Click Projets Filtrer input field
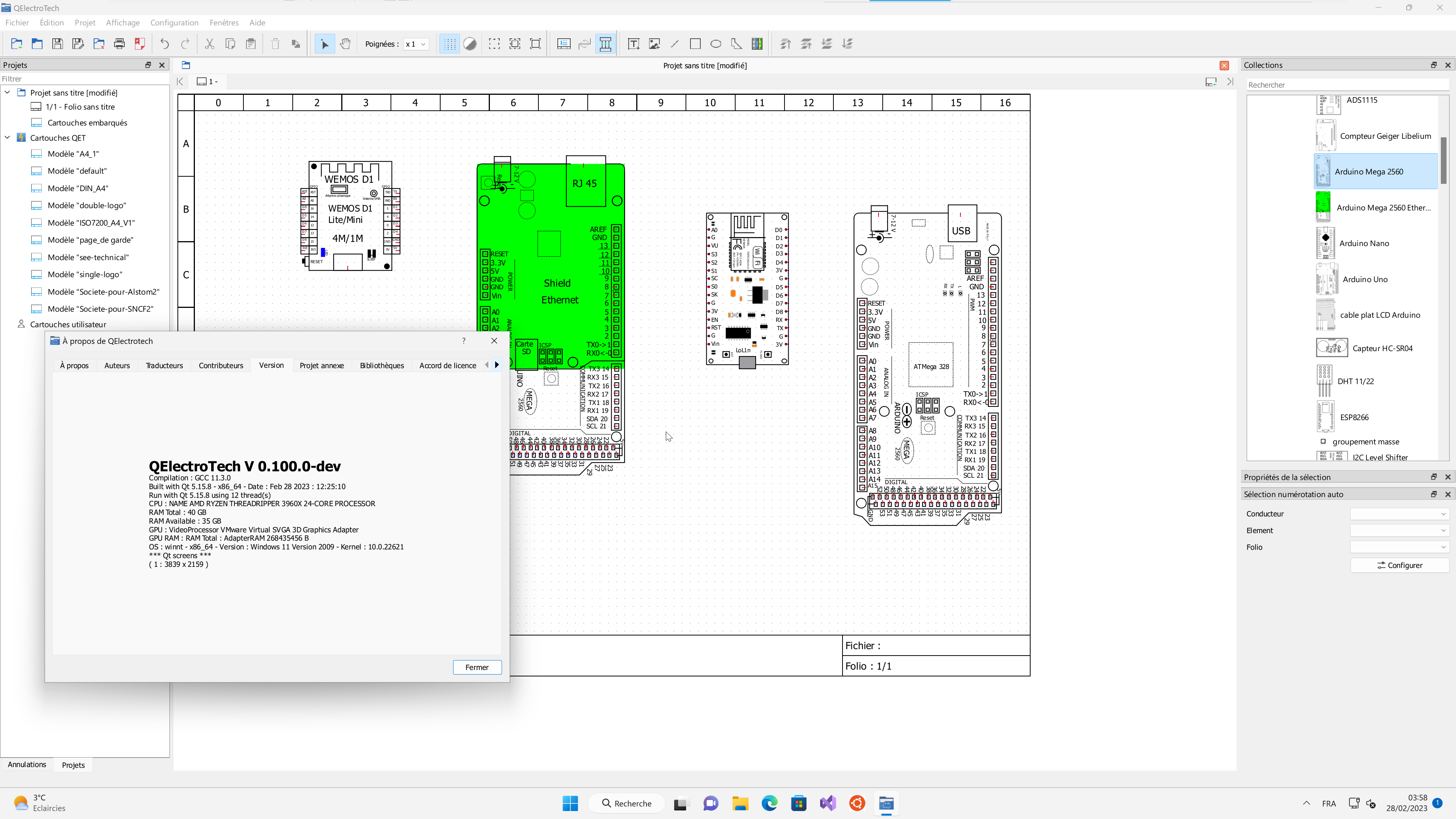The width and height of the screenshot is (1456, 819). point(85,78)
